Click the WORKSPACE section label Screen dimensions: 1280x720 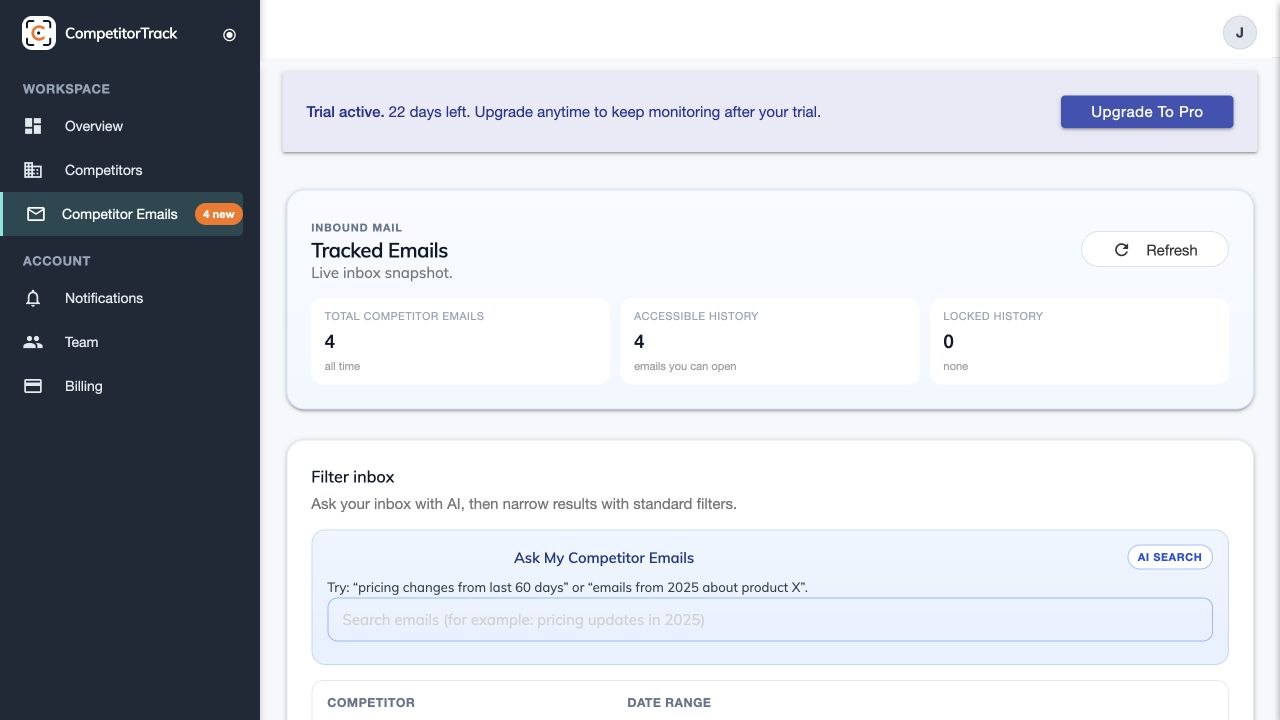click(66, 89)
